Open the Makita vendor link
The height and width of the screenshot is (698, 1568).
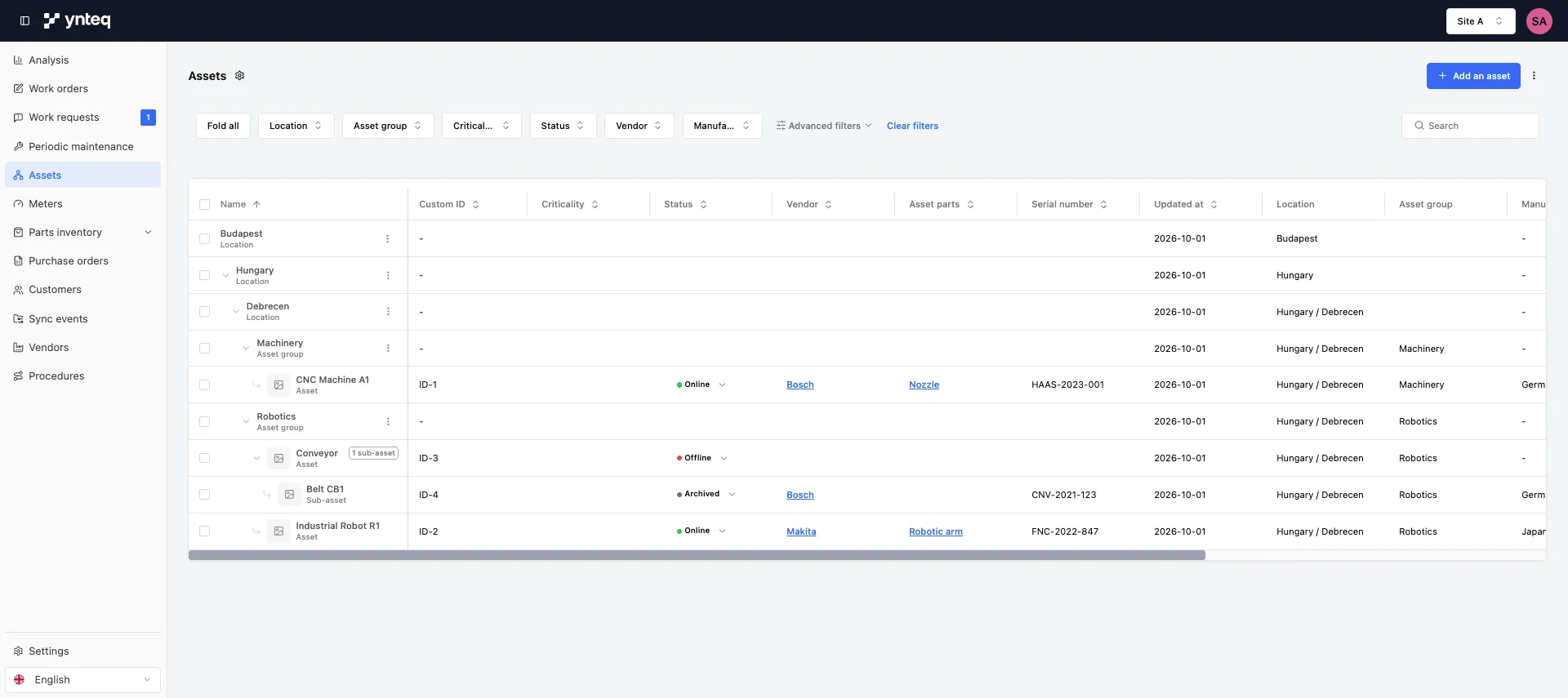pos(801,531)
